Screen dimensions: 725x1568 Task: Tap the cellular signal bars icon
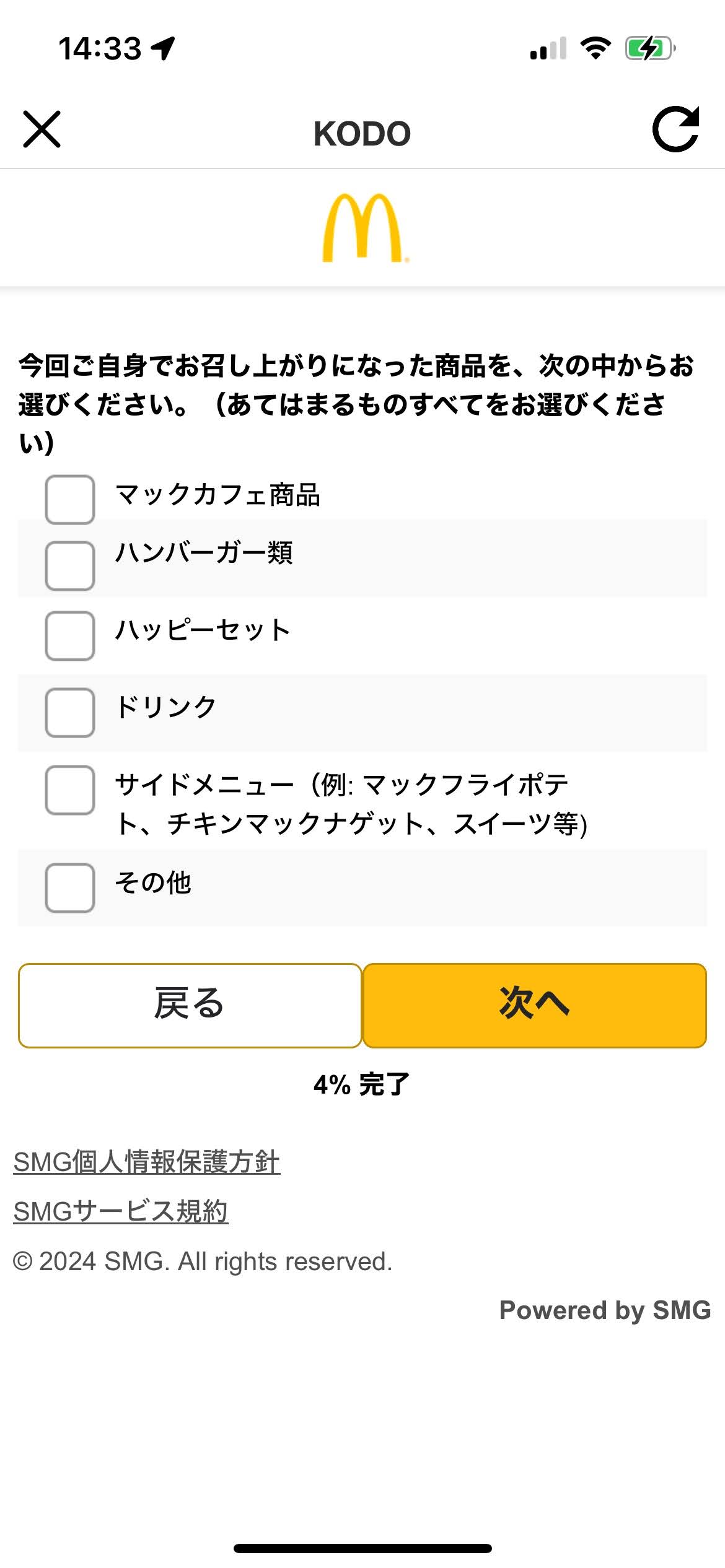tap(548, 48)
